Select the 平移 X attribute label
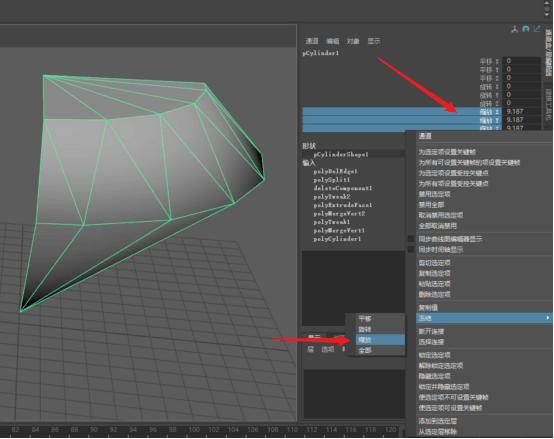The width and height of the screenshot is (554, 439). (x=489, y=61)
